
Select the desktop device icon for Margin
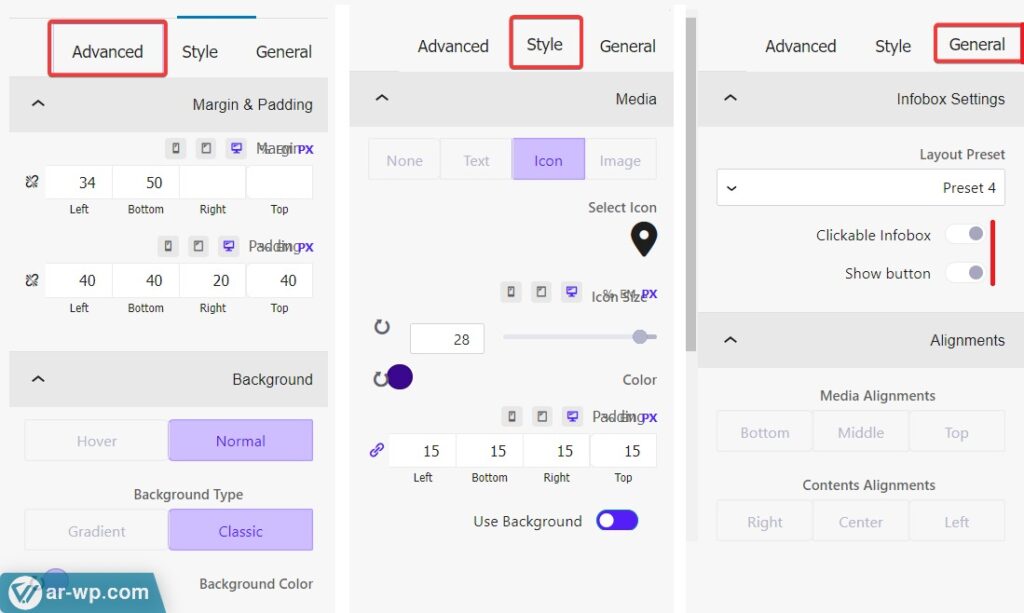236,148
